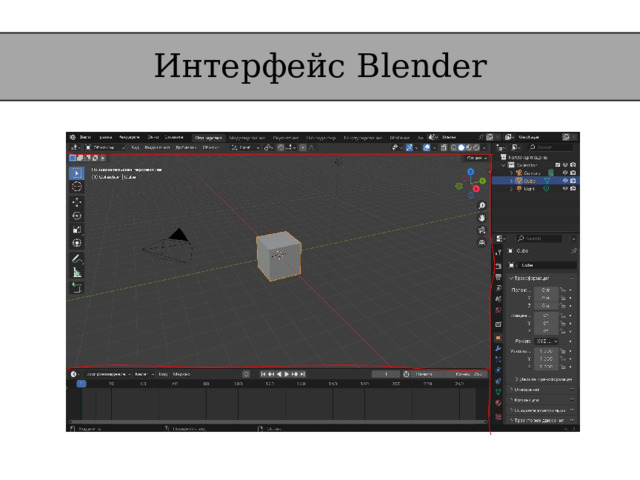Screen dimensions: 640x480
Task: Open the 3D viewport editor type dropdown
Action: [76, 147]
